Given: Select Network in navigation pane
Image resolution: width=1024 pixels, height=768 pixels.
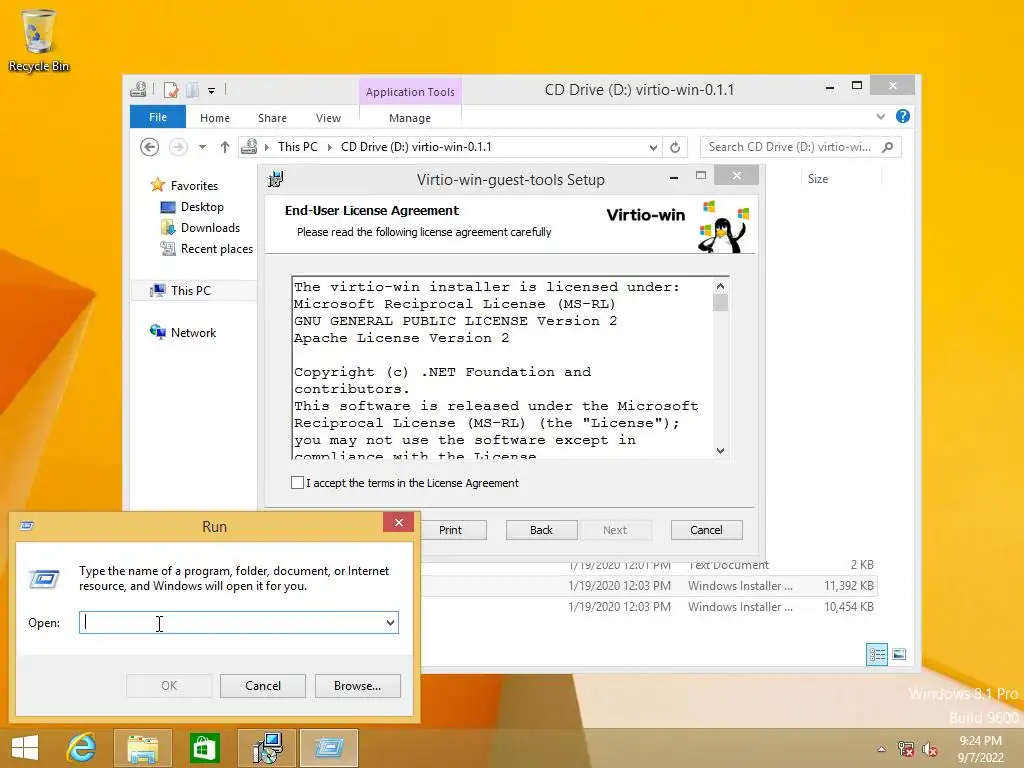Looking at the screenshot, I should pos(193,332).
